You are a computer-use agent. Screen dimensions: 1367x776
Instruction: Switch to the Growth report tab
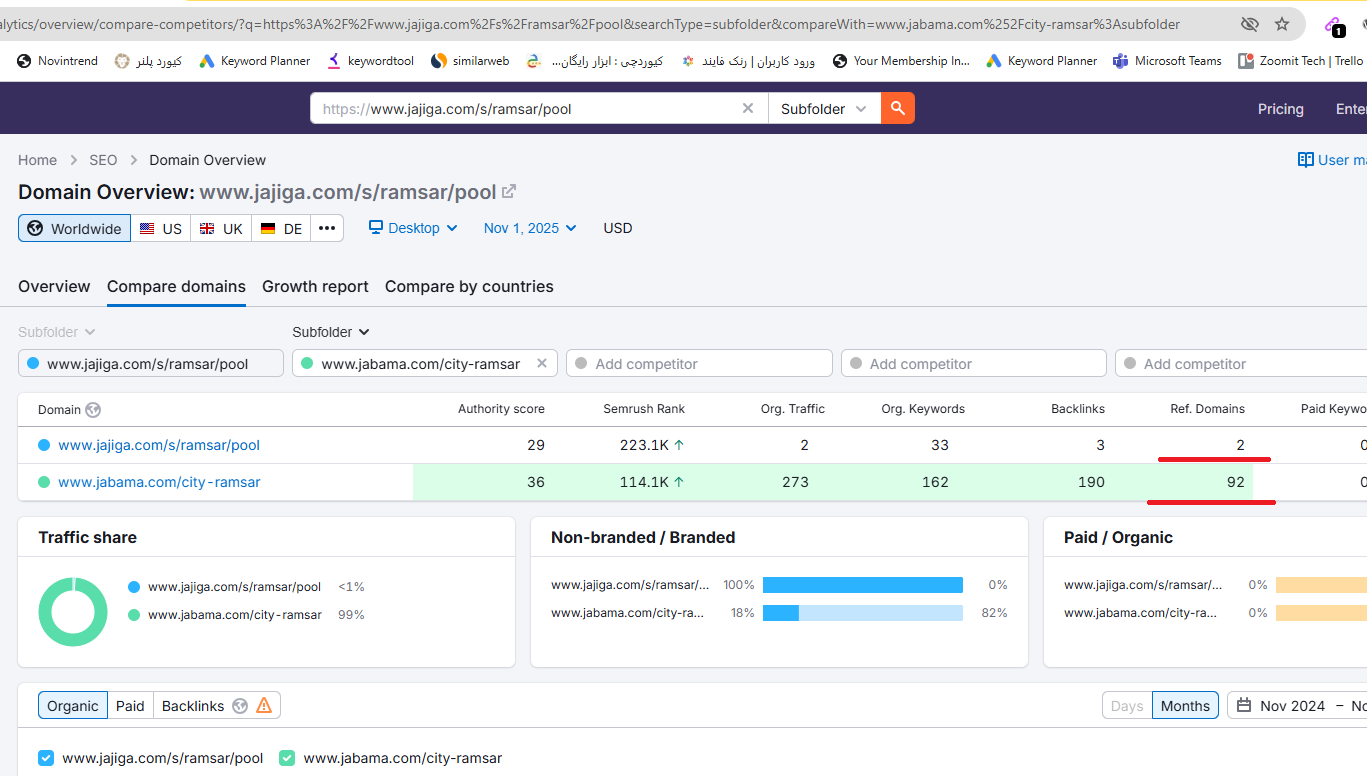(315, 286)
